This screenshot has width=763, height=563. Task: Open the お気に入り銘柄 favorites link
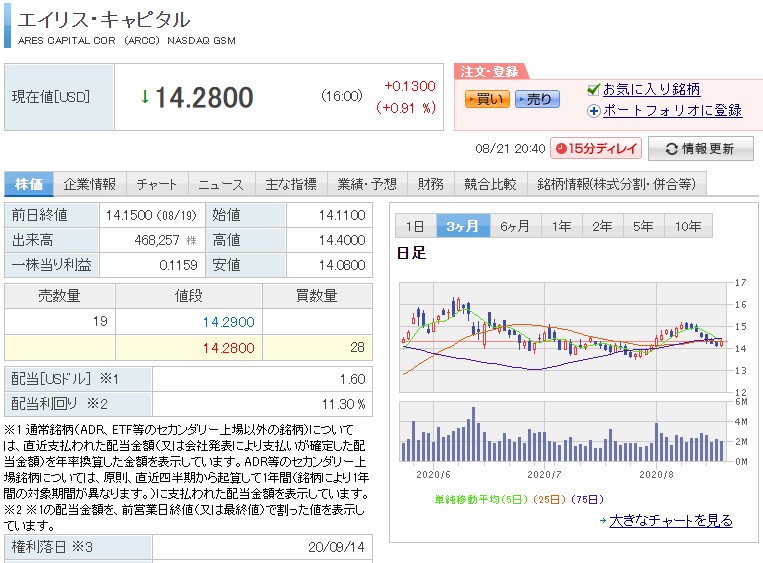[651, 90]
